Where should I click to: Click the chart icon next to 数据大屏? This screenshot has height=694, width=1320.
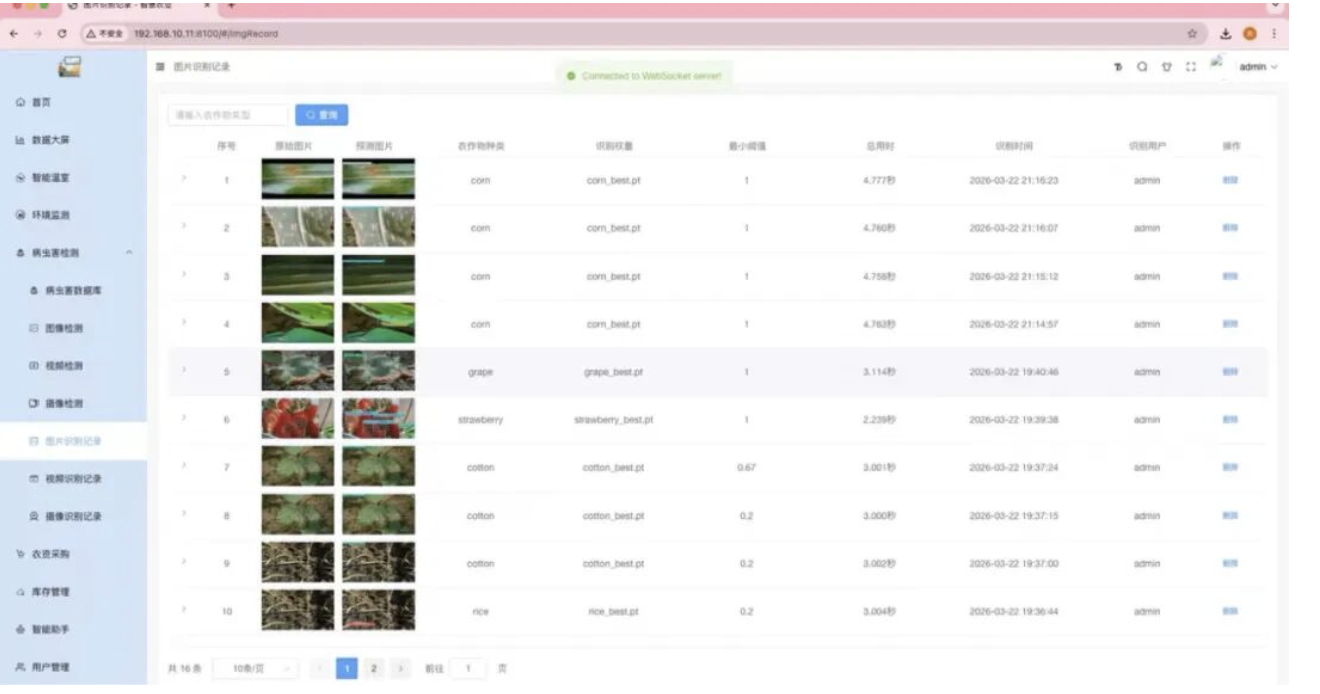pos(21,140)
